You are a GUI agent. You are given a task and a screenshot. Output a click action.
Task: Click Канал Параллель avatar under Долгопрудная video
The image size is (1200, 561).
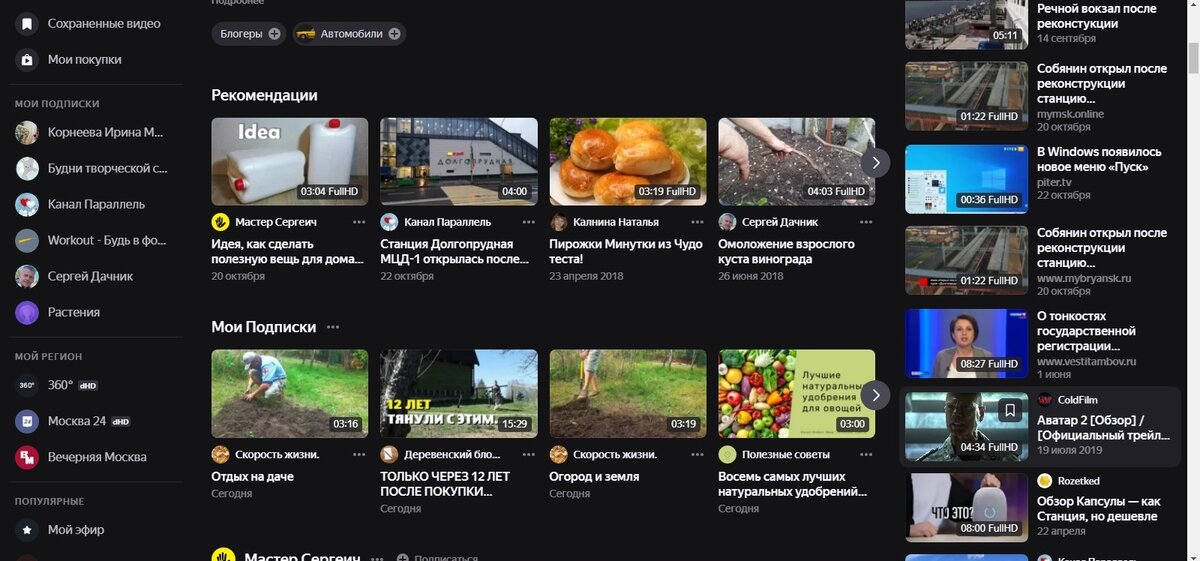point(389,222)
